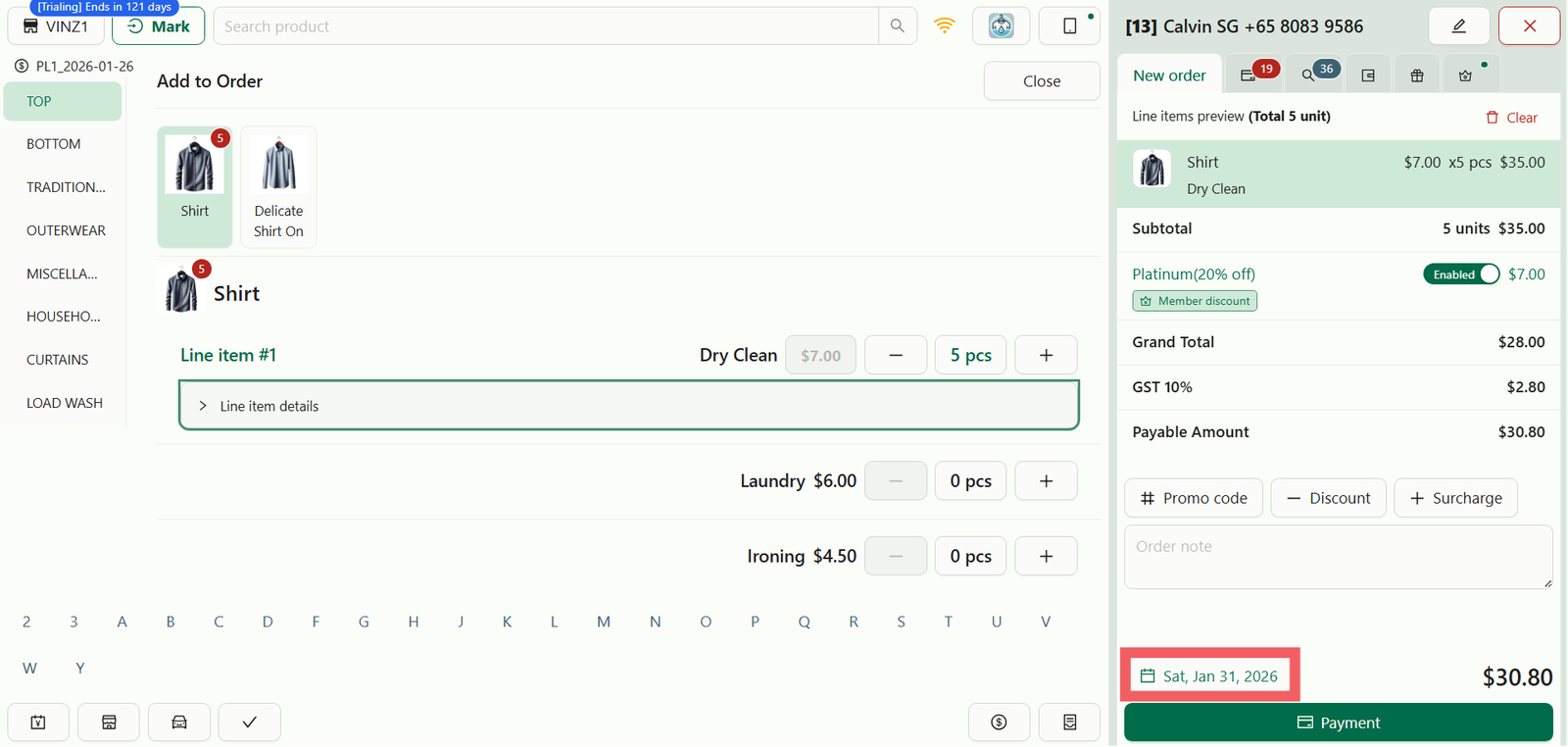1568x747 pixels.
Task: Decrease Dry Clean quantity with minus
Action: [896, 355]
